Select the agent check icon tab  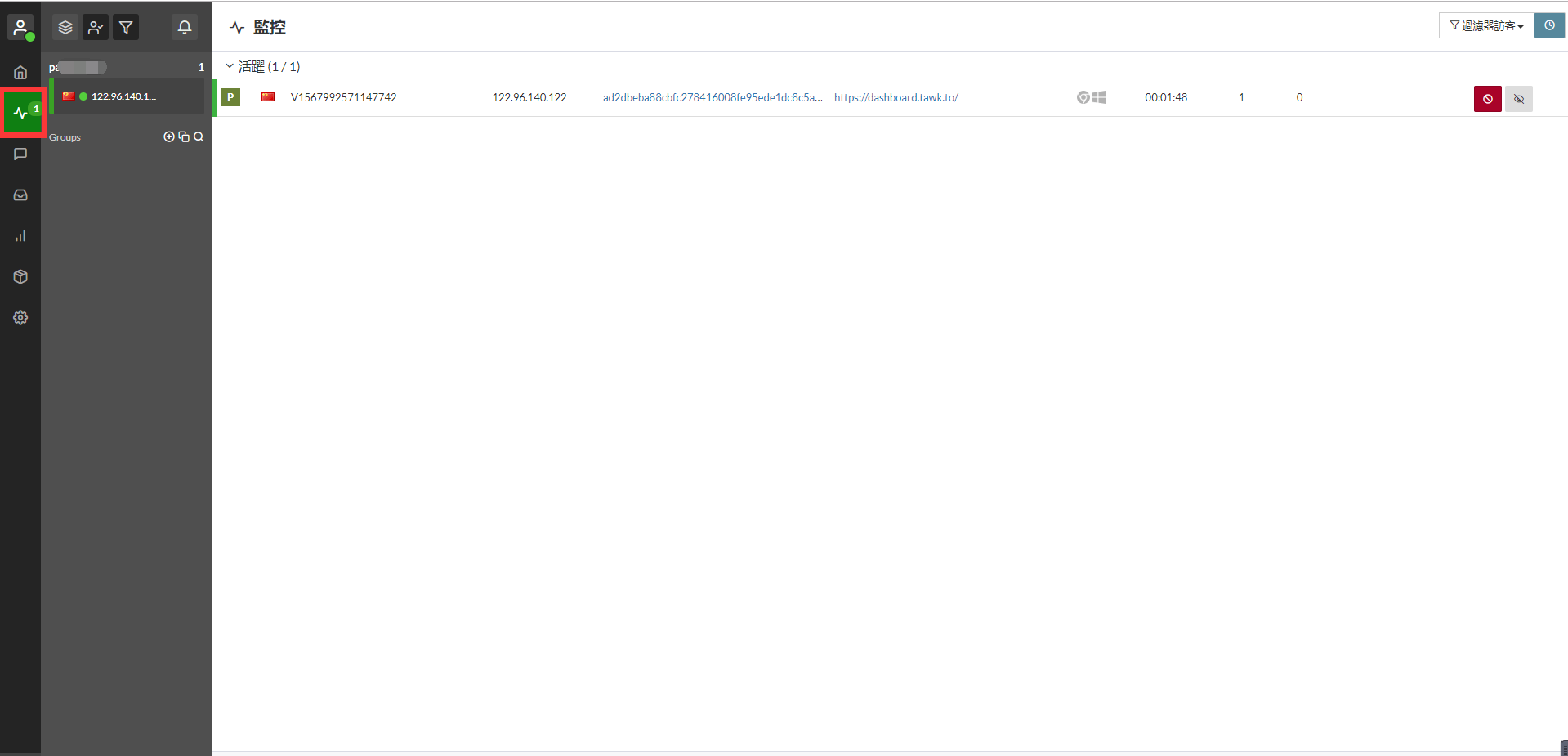[x=96, y=28]
